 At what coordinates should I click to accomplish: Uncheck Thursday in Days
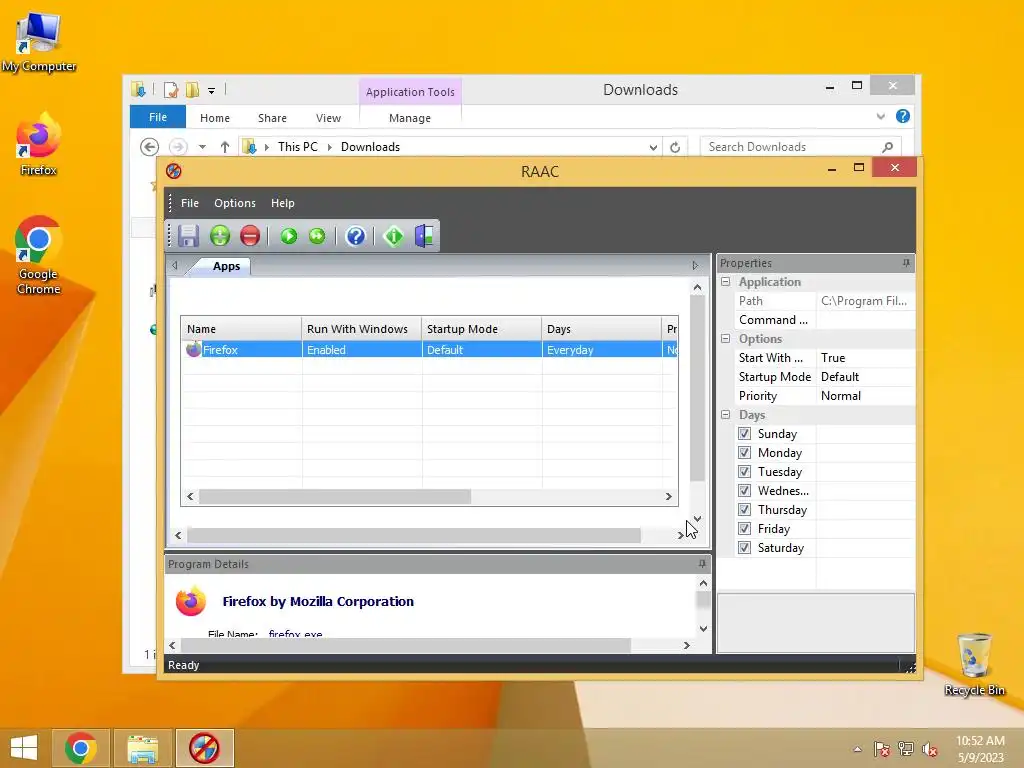click(744, 509)
